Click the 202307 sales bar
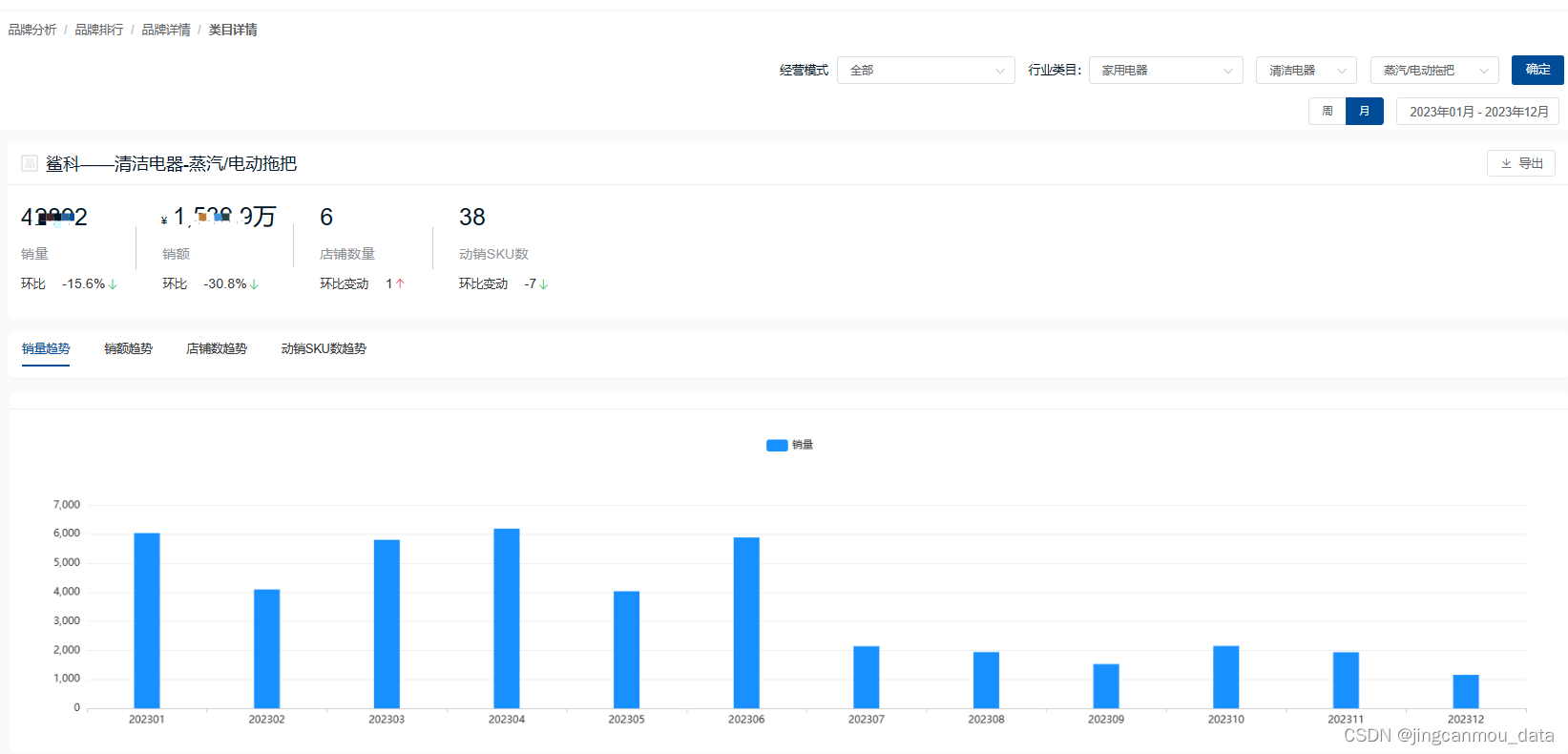Screen dimensions: 1568x754 point(867,678)
